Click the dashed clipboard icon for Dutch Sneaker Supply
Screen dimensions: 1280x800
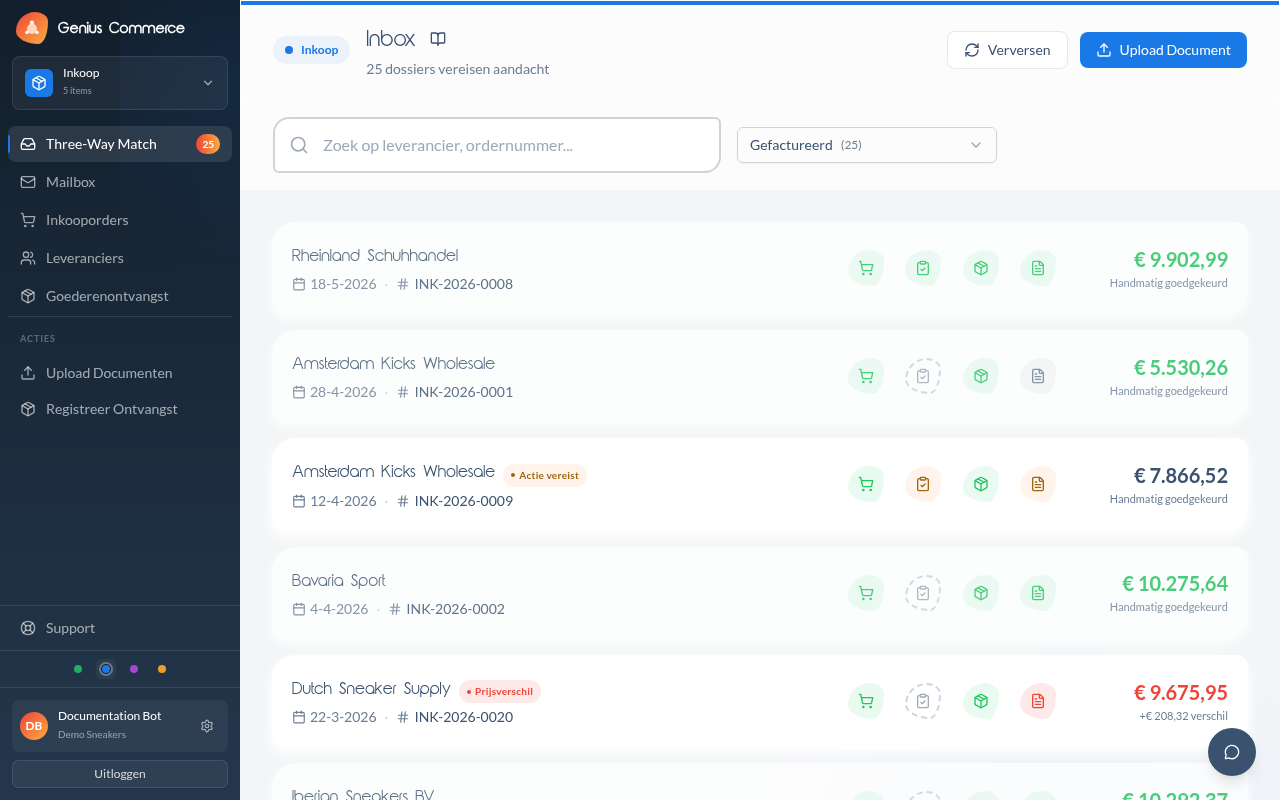coord(923,701)
